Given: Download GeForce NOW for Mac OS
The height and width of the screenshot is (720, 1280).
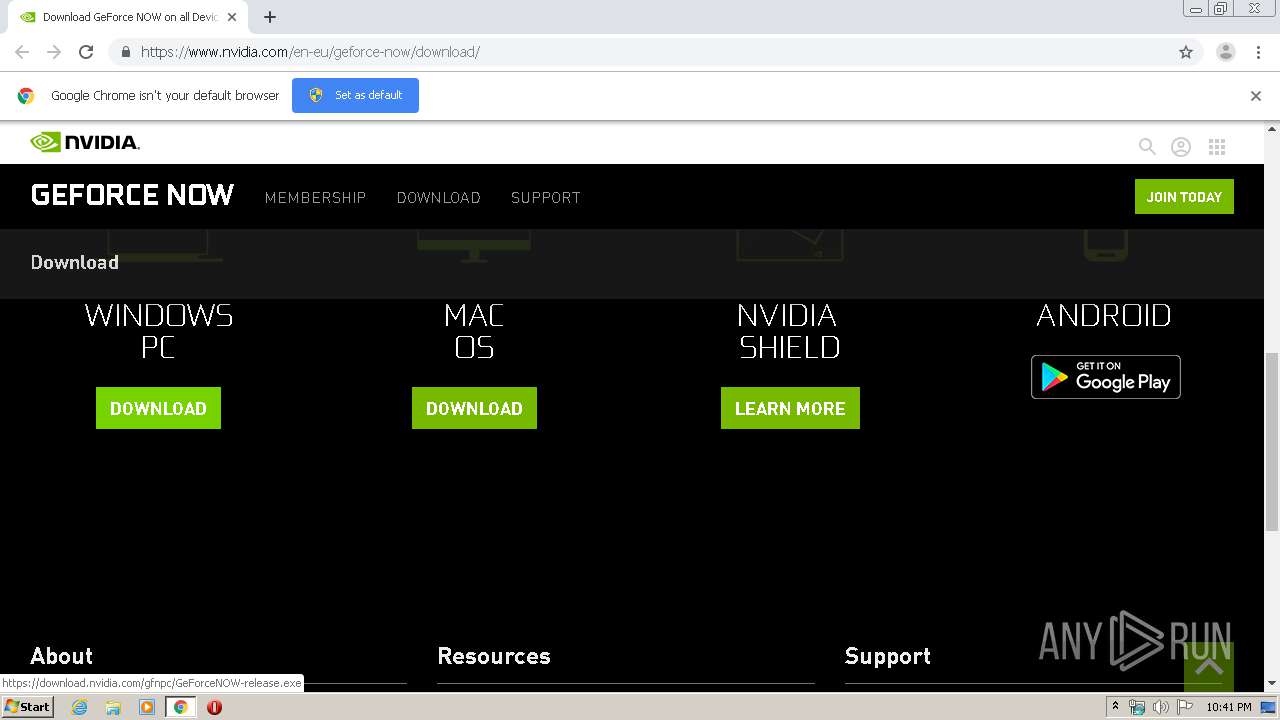Looking at the screenshot, I should tap(474, 408).
